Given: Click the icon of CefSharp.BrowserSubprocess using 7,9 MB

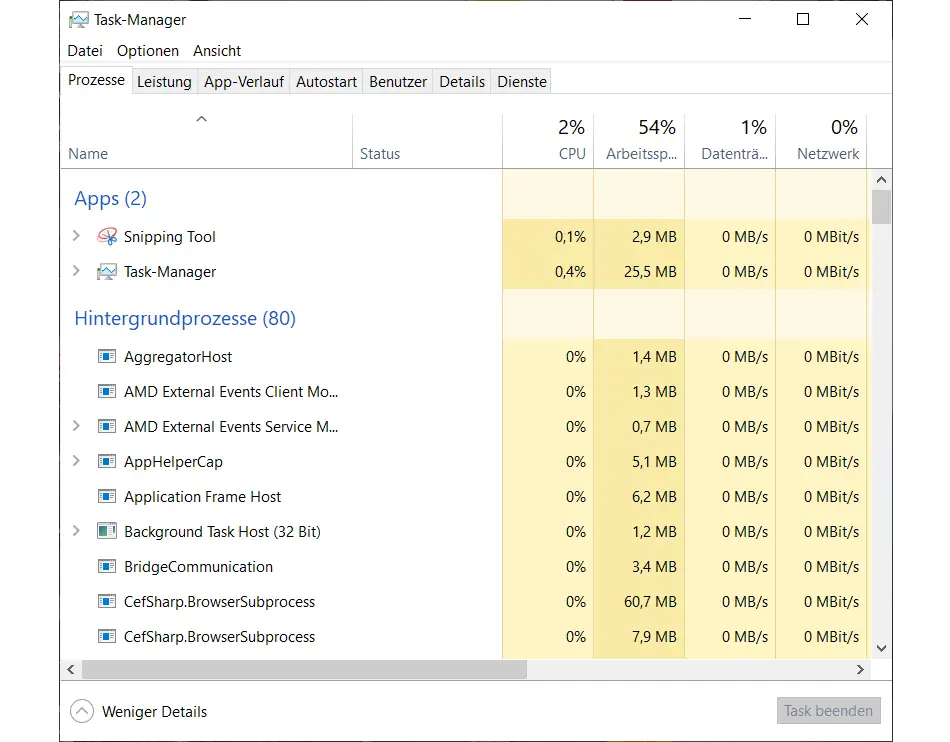Looking at the screenshot, I should tap(107, 637).
